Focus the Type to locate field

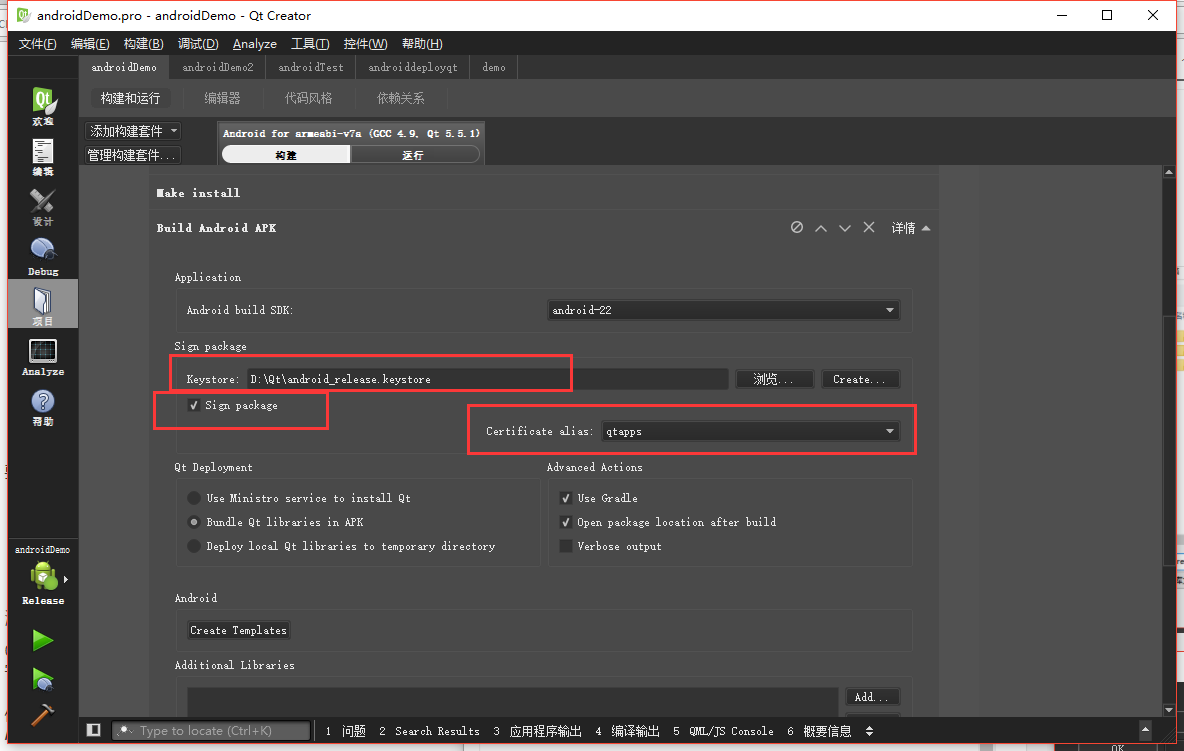[x=211, y=731]
